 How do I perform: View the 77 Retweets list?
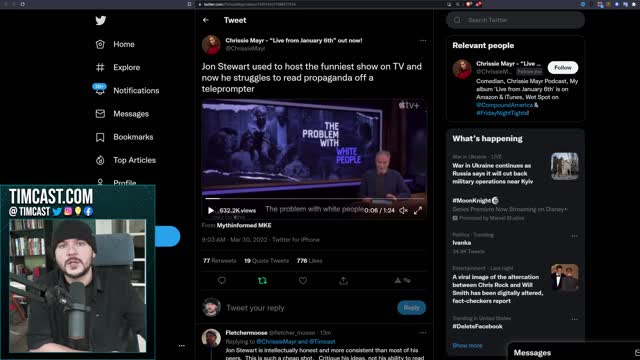(220, 261)
